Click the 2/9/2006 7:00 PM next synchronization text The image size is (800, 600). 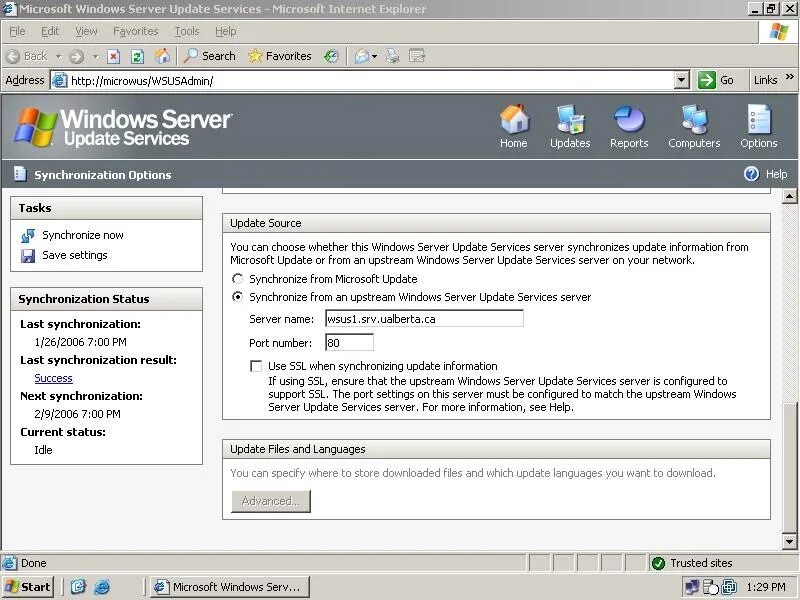click(78, 414)
